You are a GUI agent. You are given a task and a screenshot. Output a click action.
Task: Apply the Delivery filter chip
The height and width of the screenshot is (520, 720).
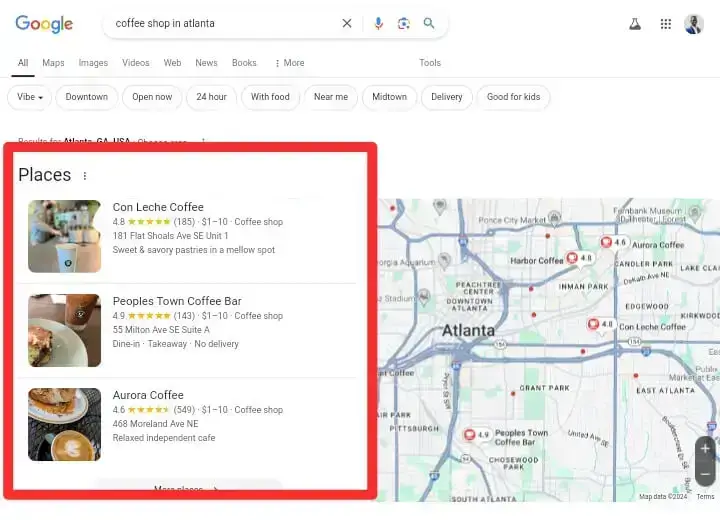pos(447,97)
